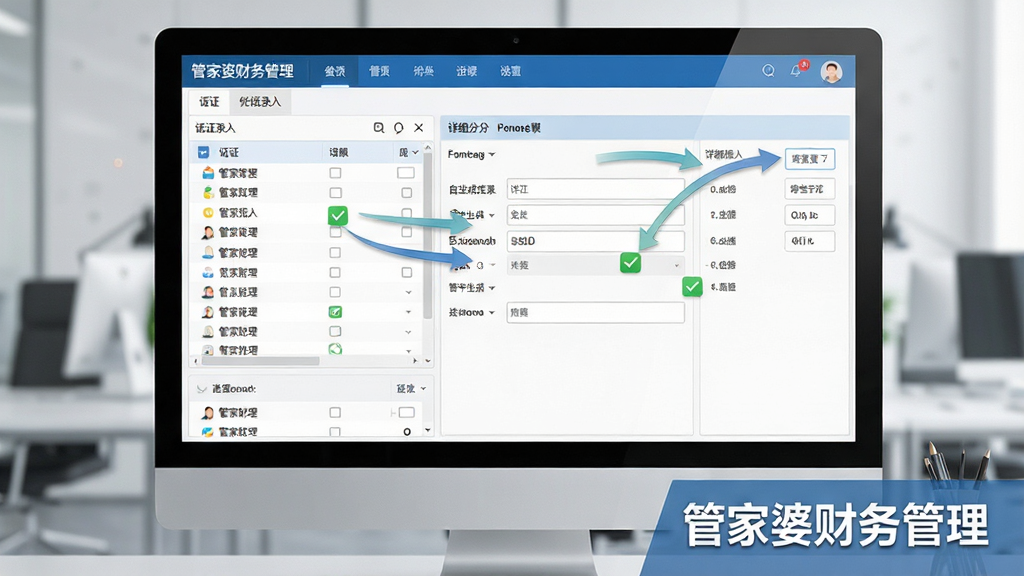Click the upper list horizontal scrollbar thumb
Screen dimensions: 1024x576
[x=261, y=360]
